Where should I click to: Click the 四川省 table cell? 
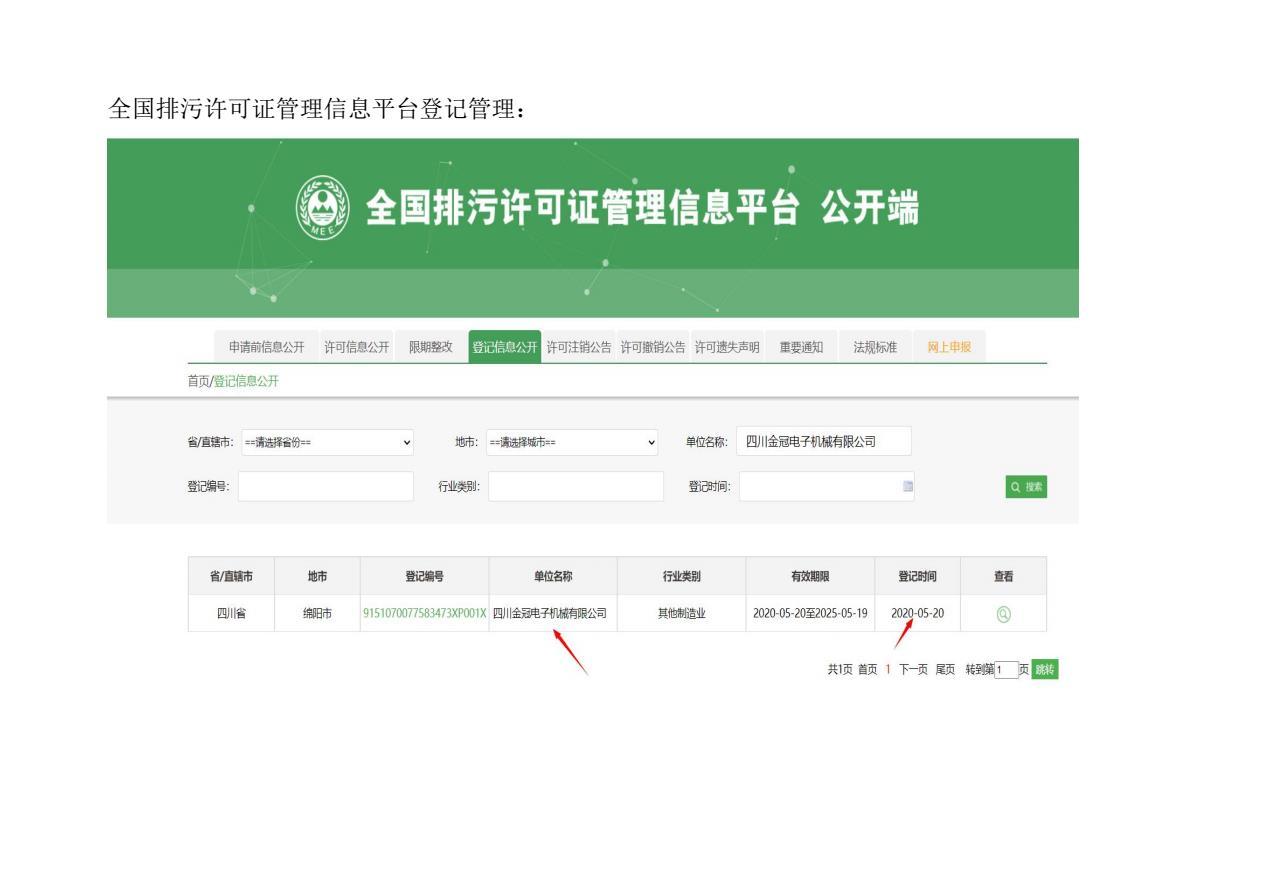231,613
